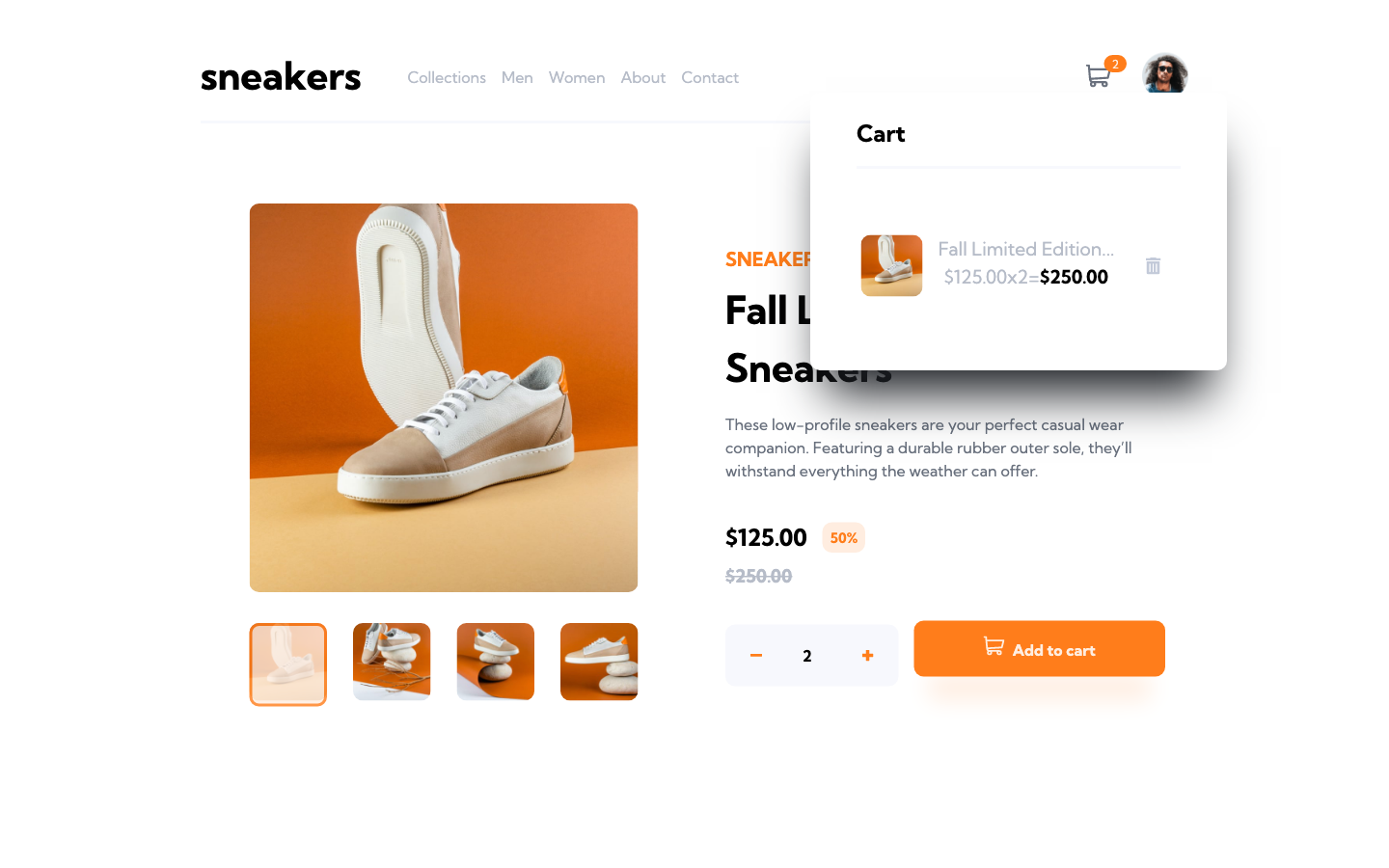Open the Contact page link
The image size is (1389, 868).
pos(710,77)
